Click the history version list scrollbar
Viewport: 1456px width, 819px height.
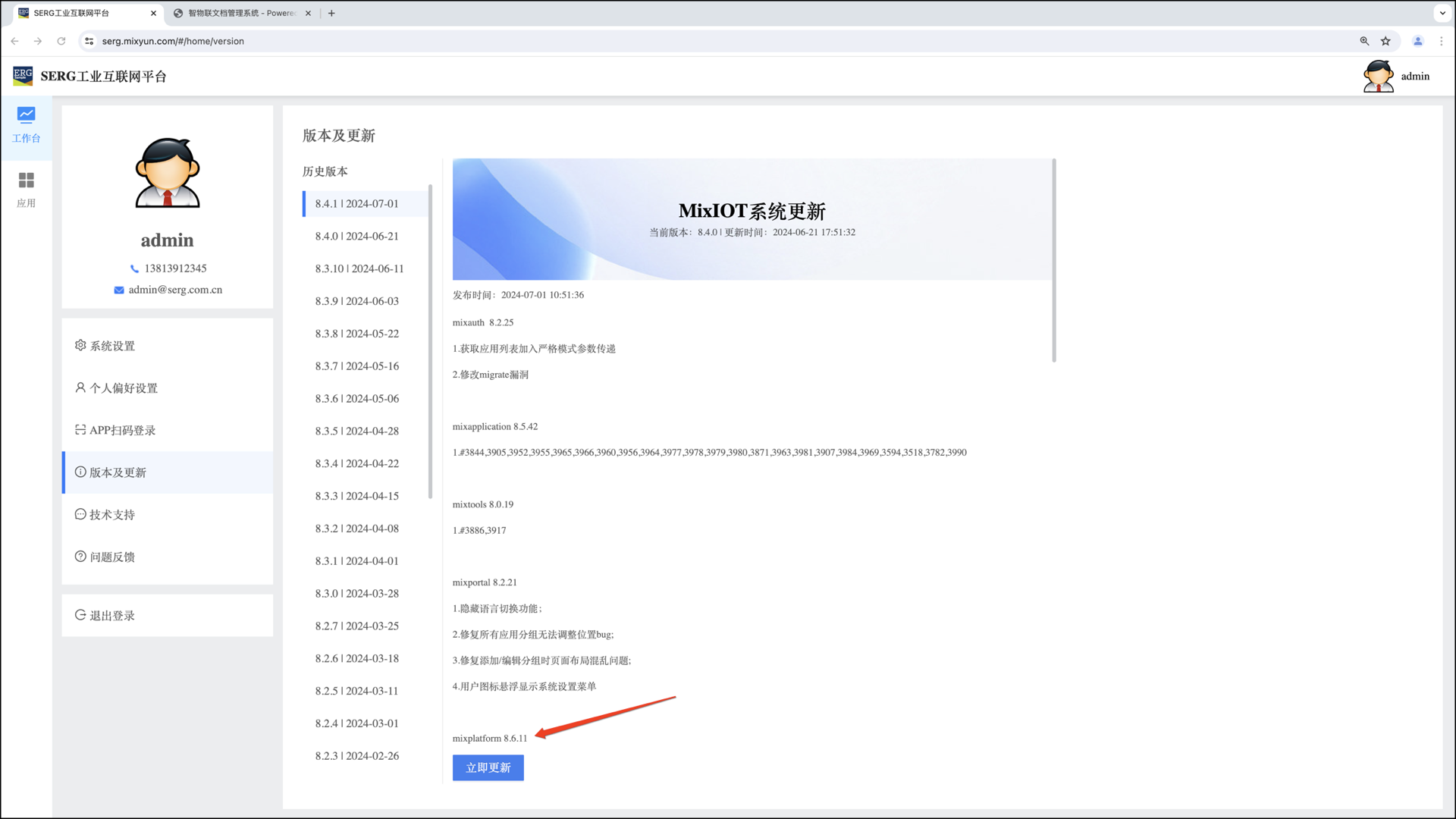click(x=430, y=341)
